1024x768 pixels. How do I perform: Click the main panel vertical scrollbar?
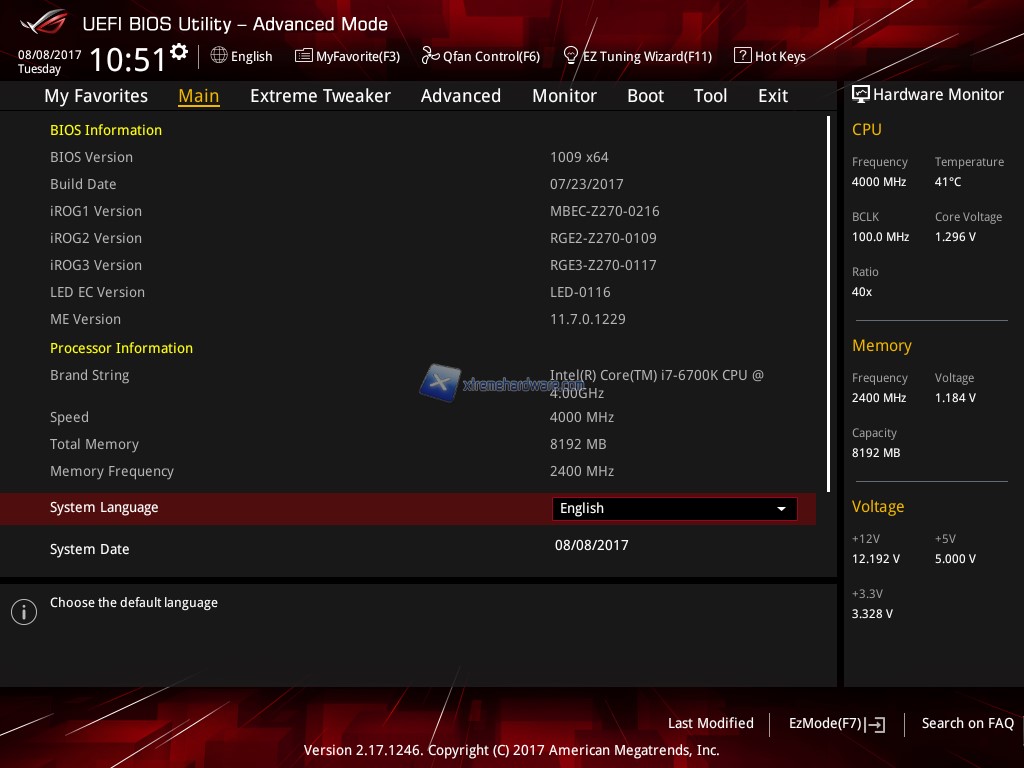(829, 300)
